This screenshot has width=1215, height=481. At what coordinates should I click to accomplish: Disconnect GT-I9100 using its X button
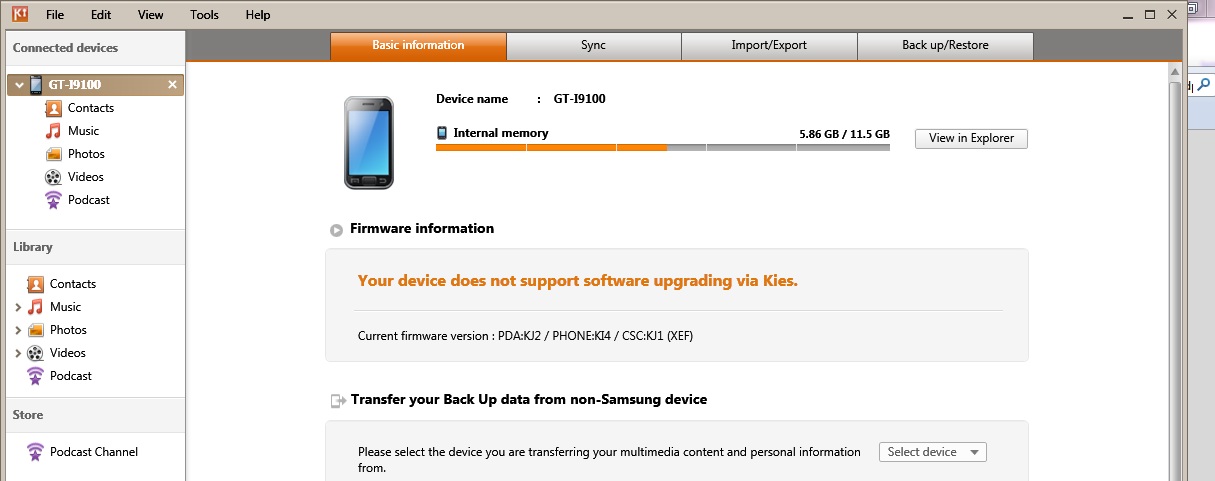[x=172, y=85]
